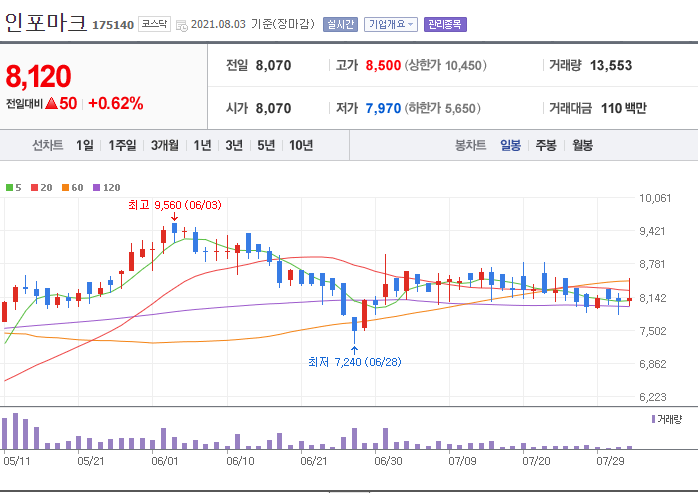
Task: Click the orange 60-day moving average swatch
Action: tap(65, 187)
